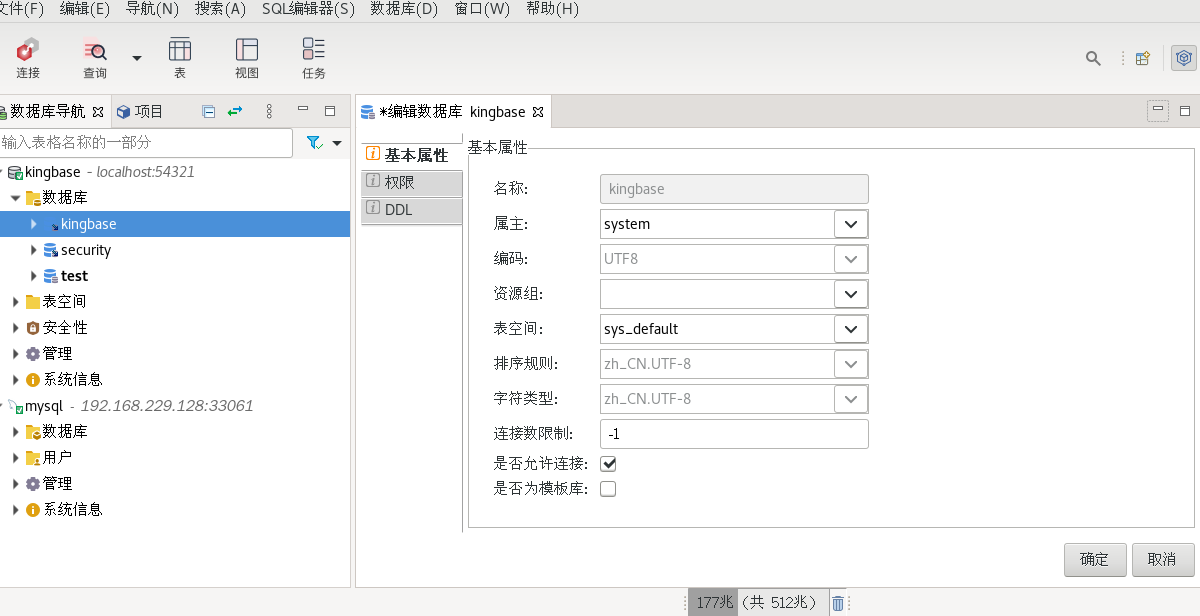This screenshot has height=616, width=1200.
Task: Click the 取消 button
Action: point(1162,559)
